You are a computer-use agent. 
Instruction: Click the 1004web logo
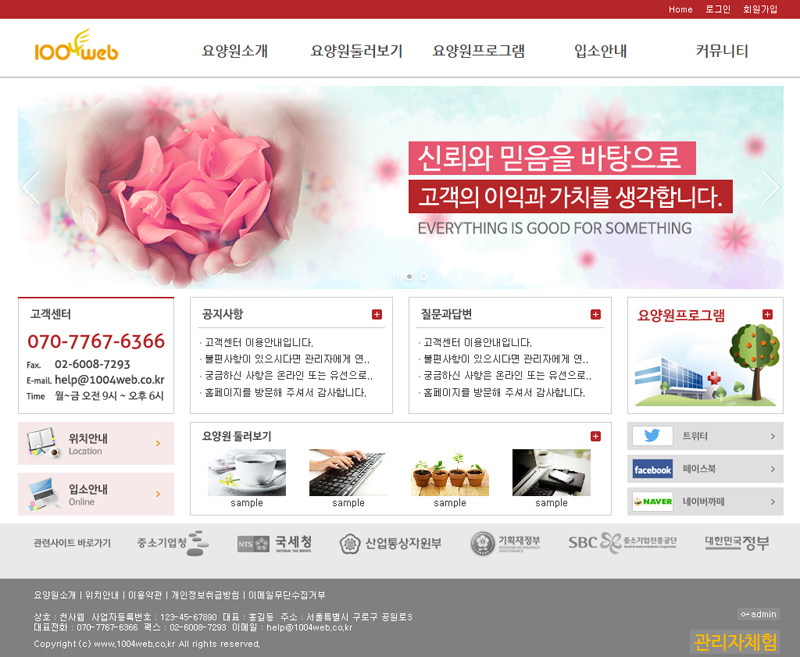76,47
